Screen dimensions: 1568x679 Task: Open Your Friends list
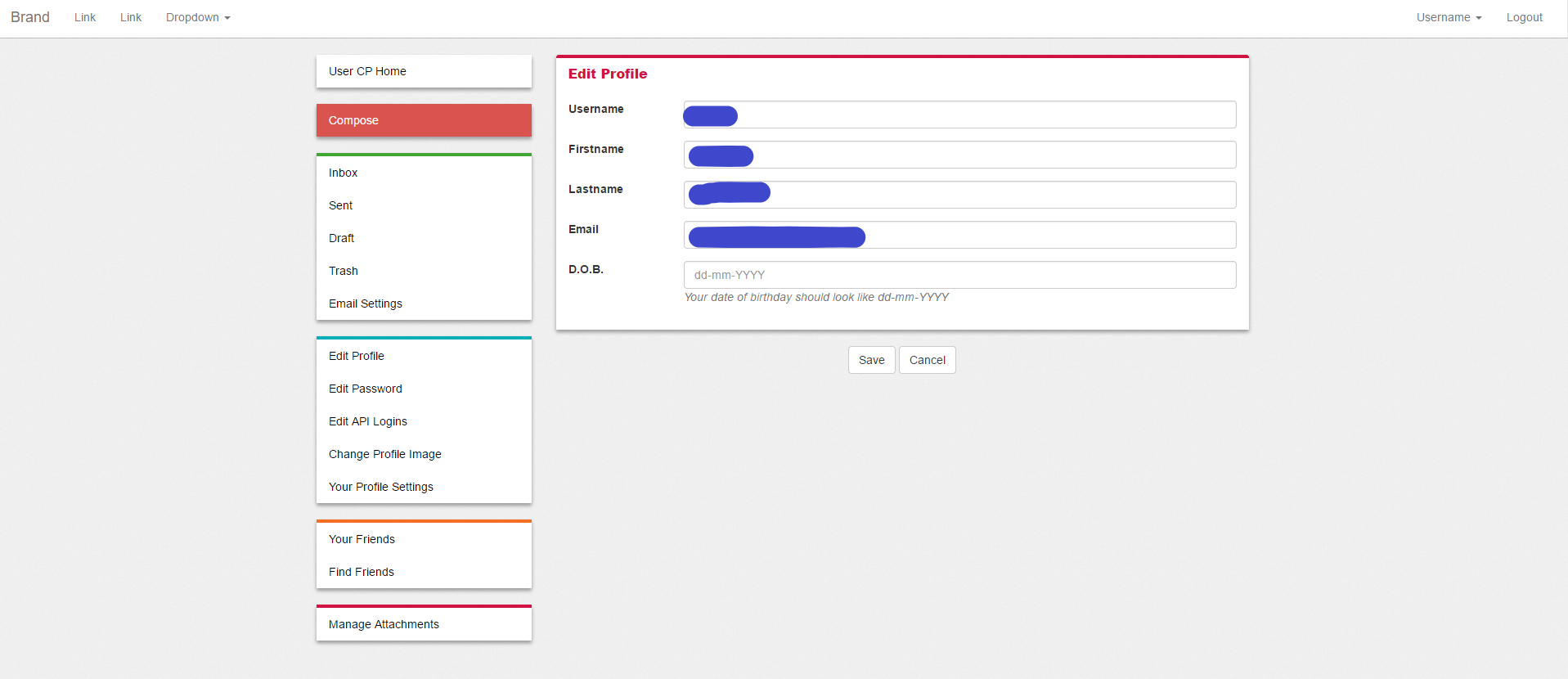pos(424,539)
